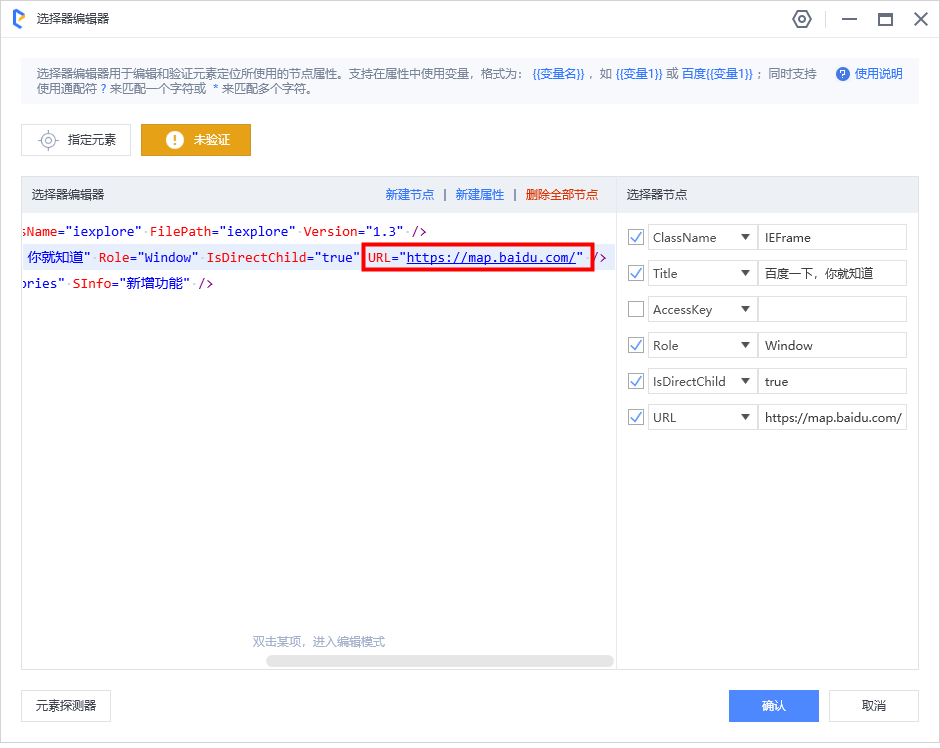Screen dimensions: 940x748
Task: Maximize the selector editor window
Action: [885, 19]
